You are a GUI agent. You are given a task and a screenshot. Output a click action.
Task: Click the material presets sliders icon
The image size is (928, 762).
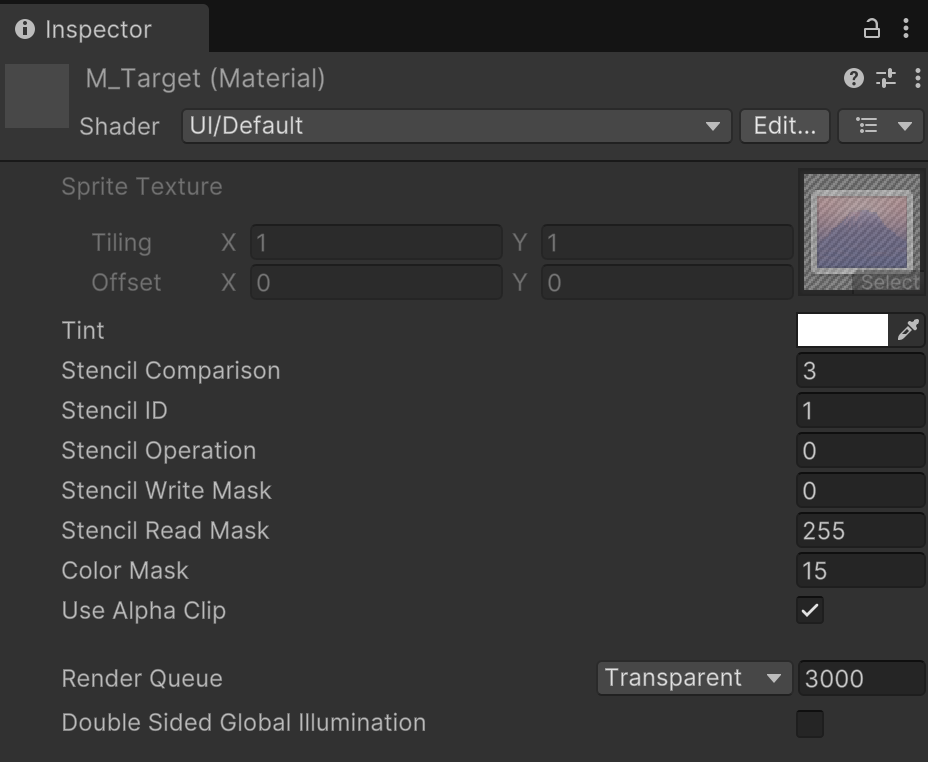pyautogui.click(x=886, y=78)
